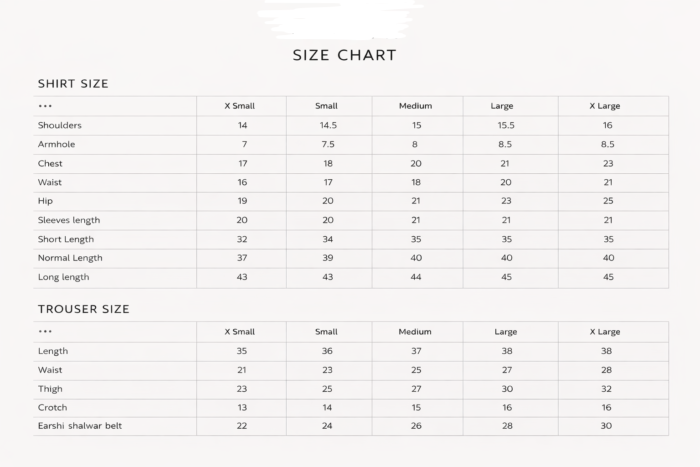Select Thigh value for Medium size

pos(416,389)
